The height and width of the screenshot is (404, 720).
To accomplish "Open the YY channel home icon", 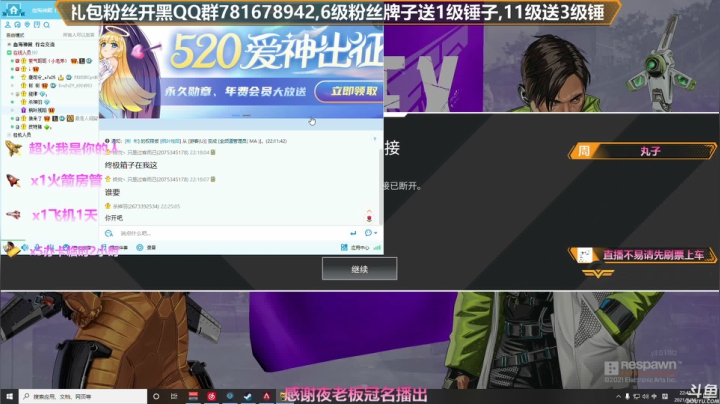I will point(13,10).
